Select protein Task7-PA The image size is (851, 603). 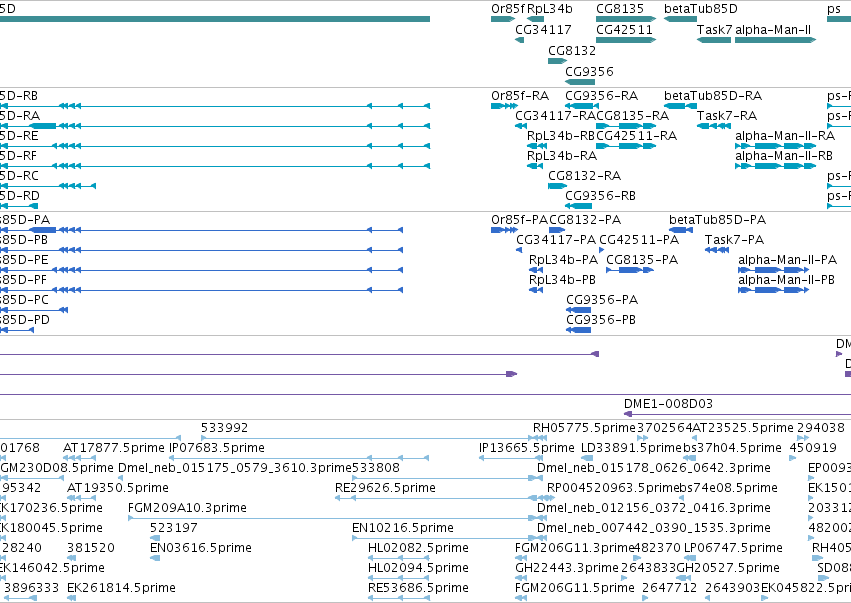(734, 240)
